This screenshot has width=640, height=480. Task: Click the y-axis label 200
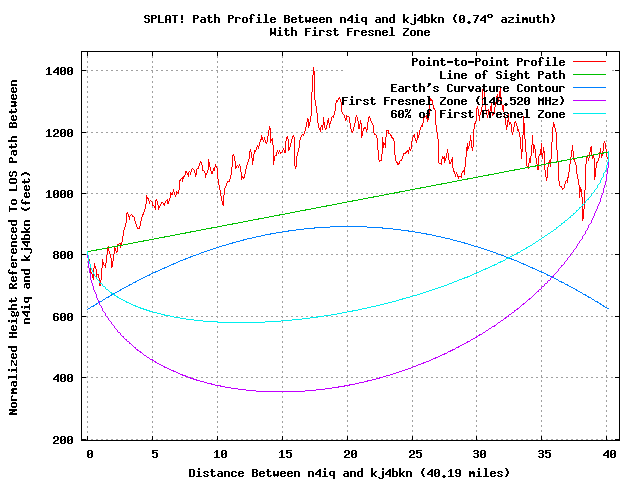[x=63, y=440]
